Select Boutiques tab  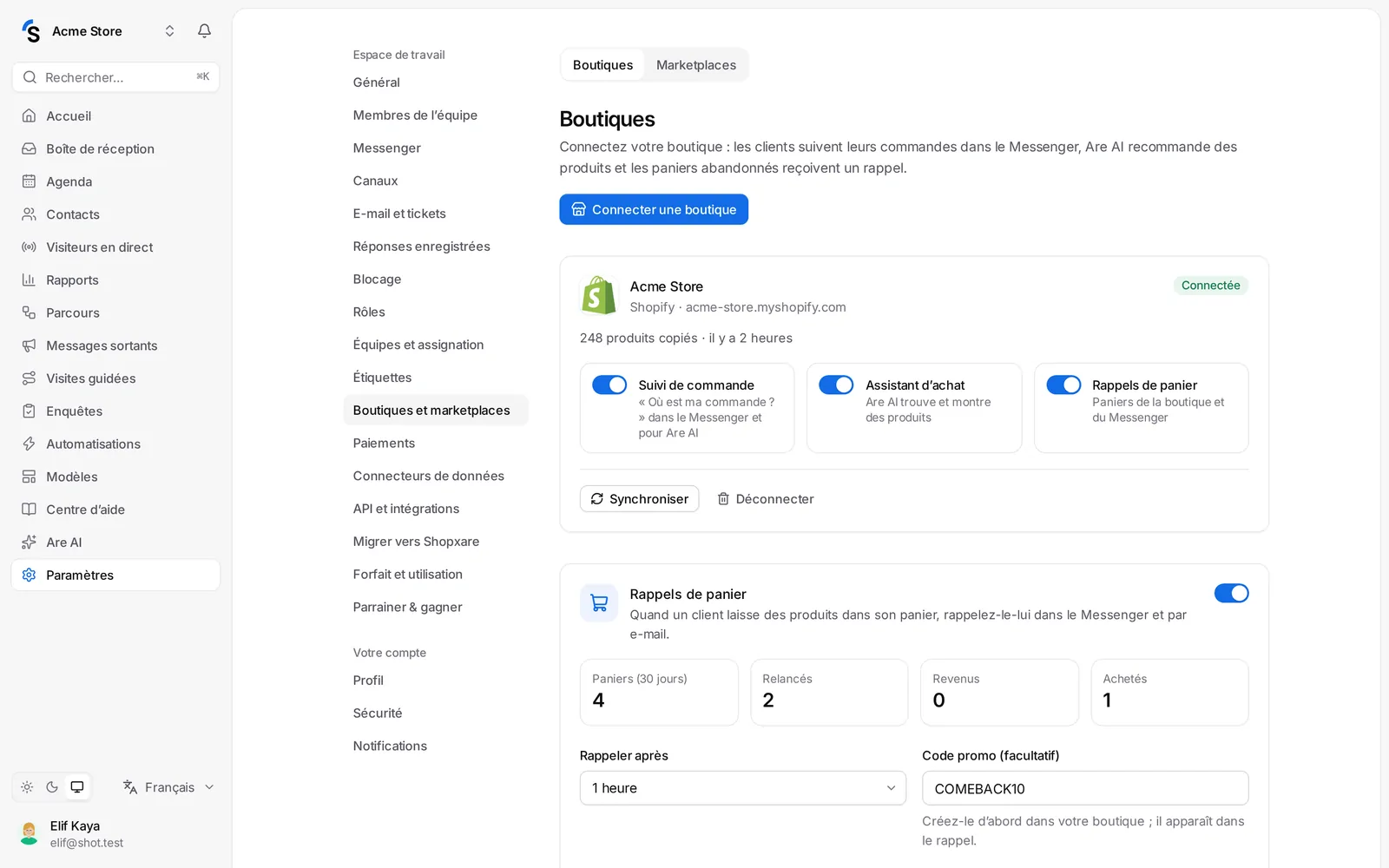pos(602,65)
